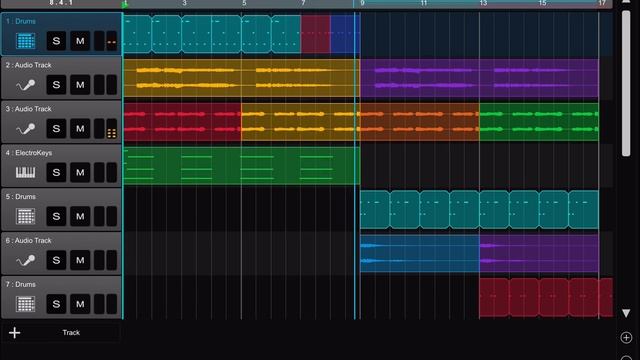Open the drum grid icon on track 5 Drums
This screenshot has height=360, width=640.
[x=25, y=216]
